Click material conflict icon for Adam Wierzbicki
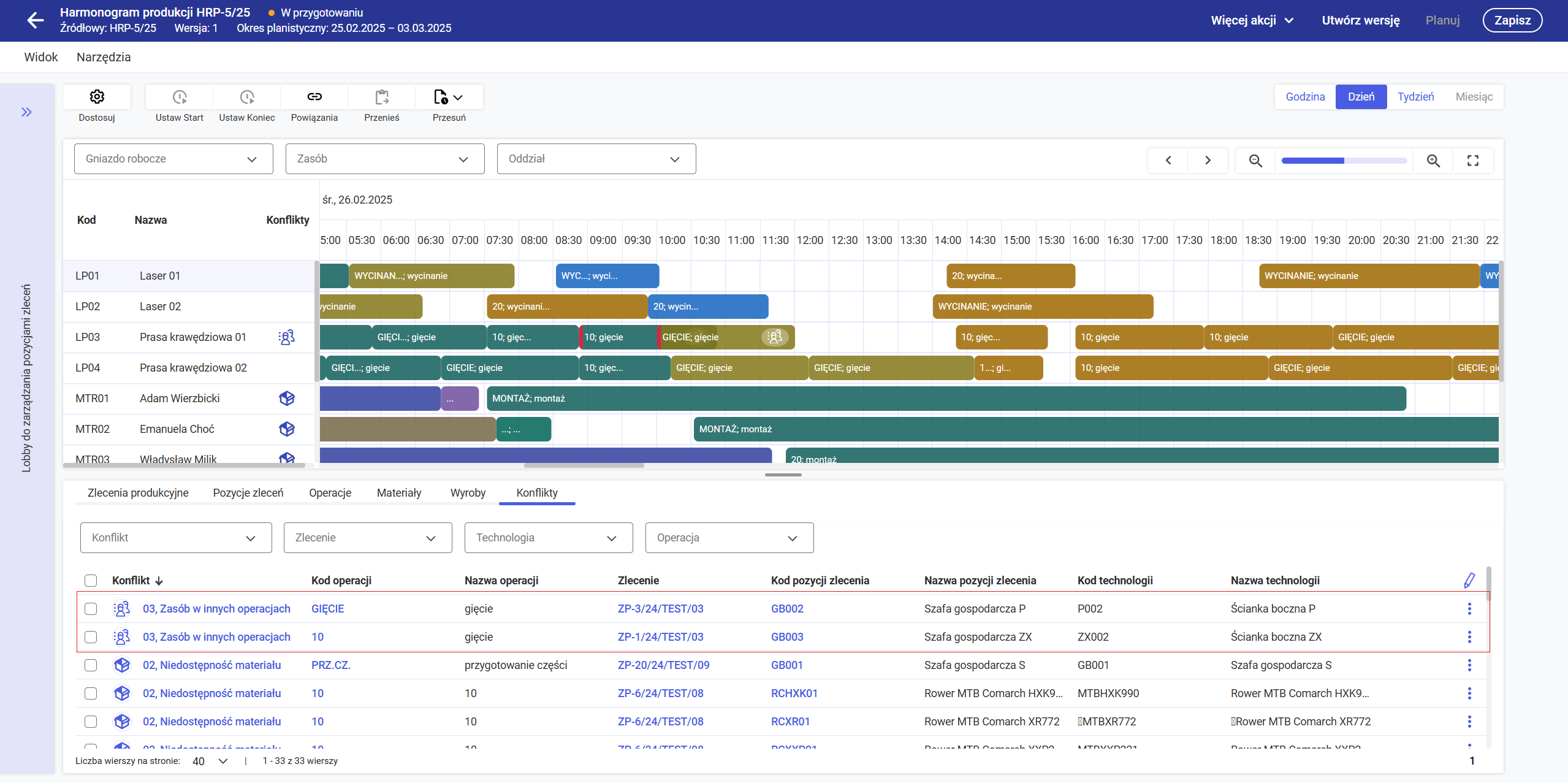 click(287, 399)
